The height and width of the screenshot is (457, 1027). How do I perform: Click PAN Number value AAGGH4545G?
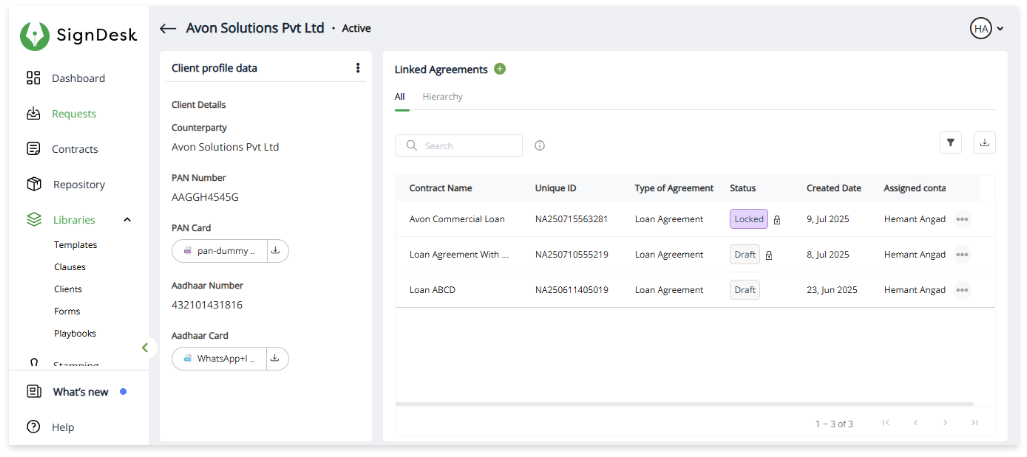pyautogui.click(x=205, y=197)
